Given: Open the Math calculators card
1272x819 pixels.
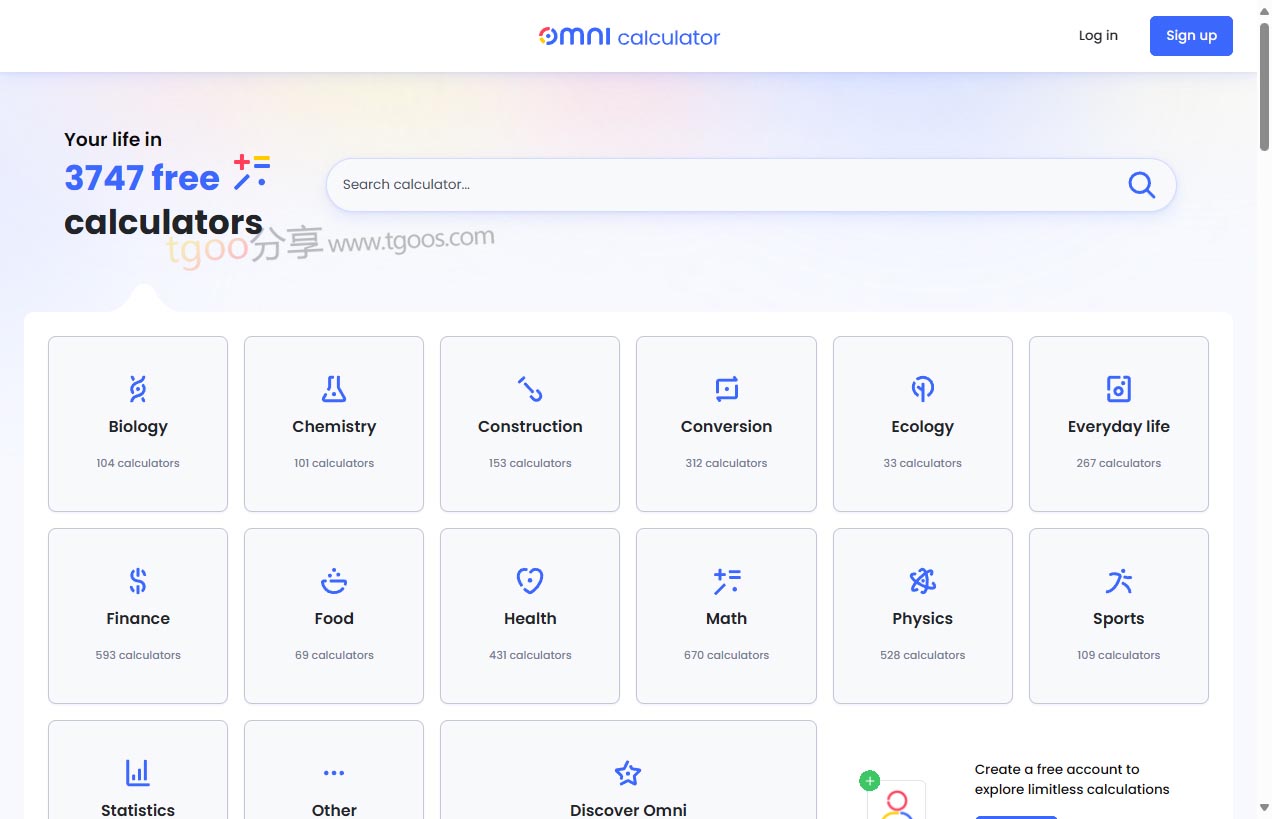Looking at the screenshot, I should coord(726,616).
